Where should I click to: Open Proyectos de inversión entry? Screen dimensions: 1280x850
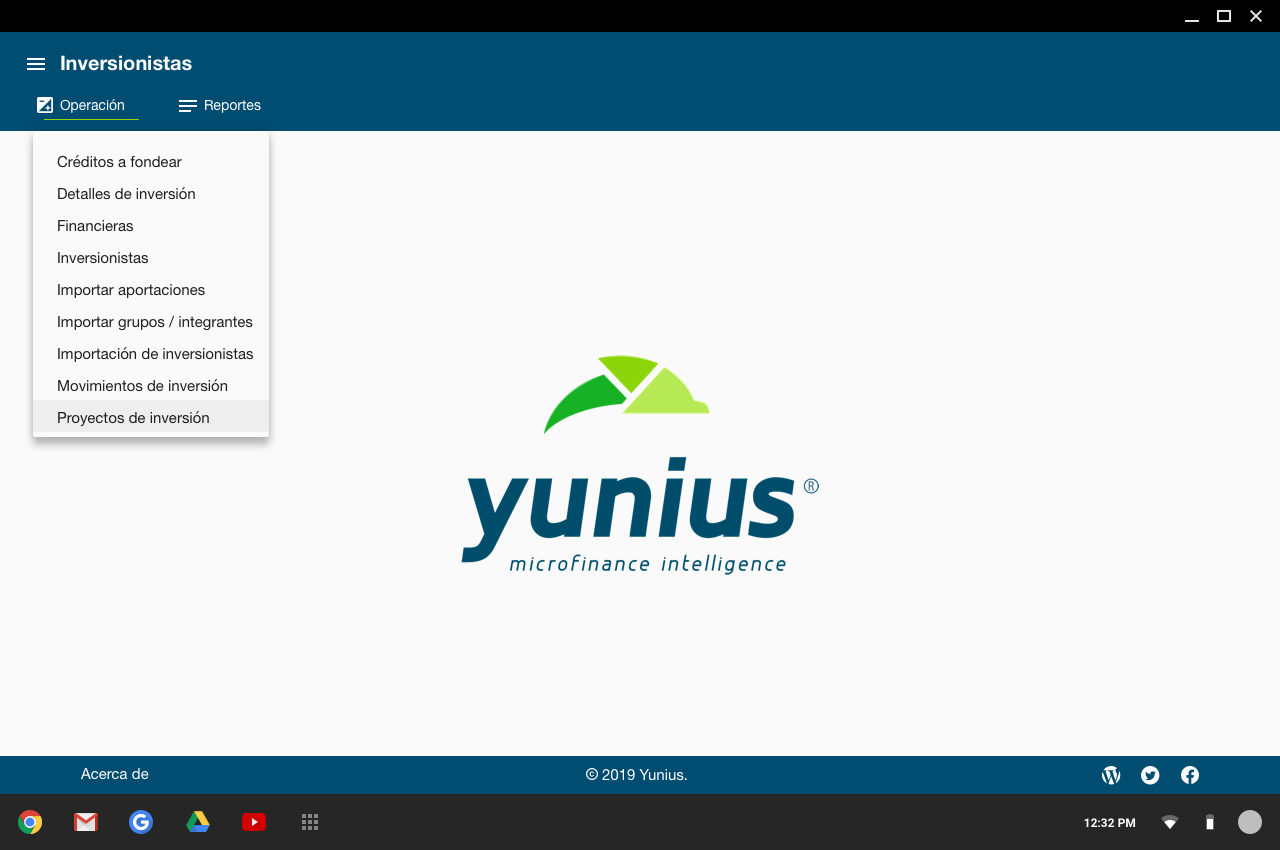pos(133,418)
